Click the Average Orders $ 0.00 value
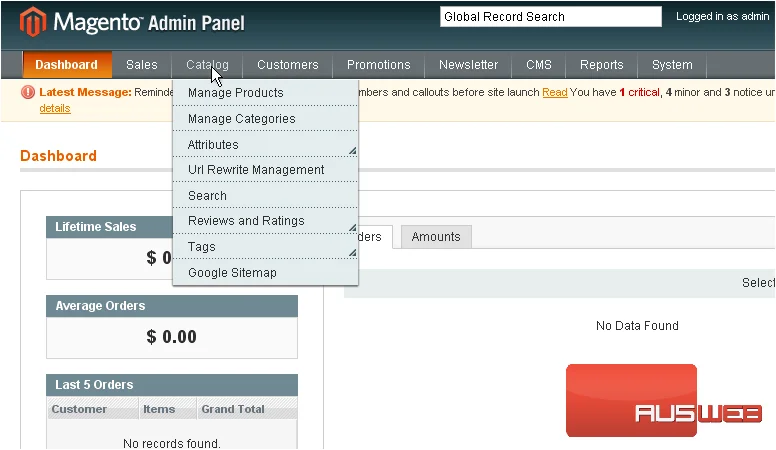The height and width of the screenshot is (450, 776). coord(172,337)
